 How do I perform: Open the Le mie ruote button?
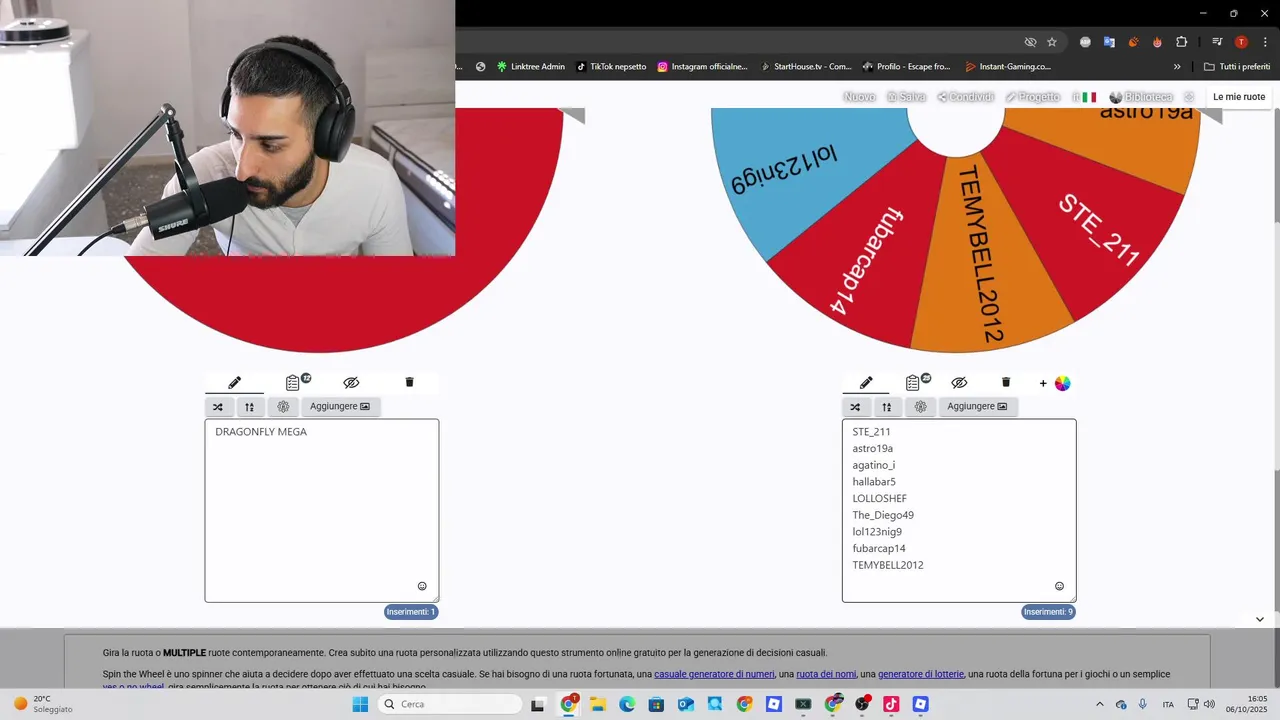click(1239, 97)
